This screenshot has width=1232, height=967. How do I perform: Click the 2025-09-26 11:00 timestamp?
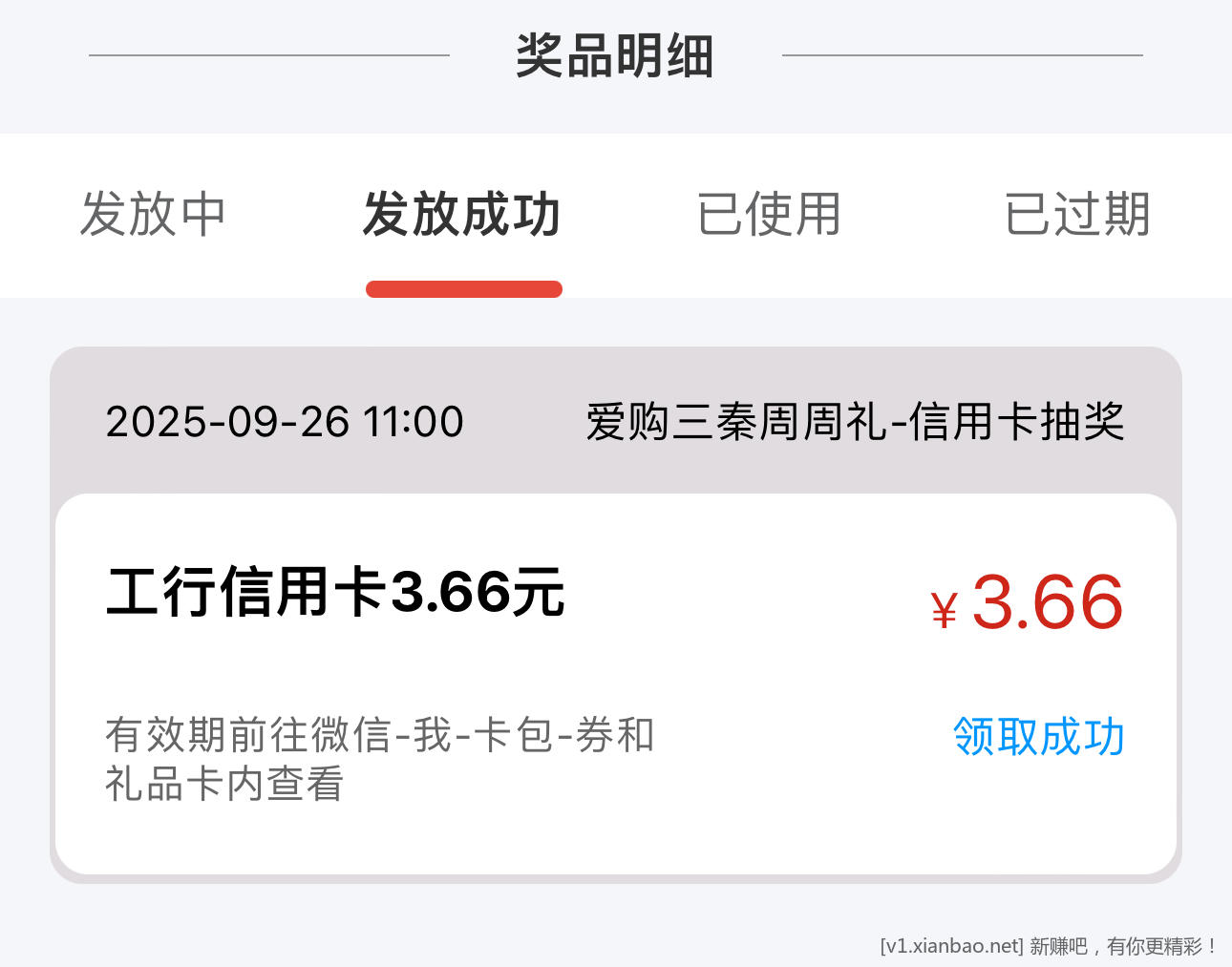point(285,422)
